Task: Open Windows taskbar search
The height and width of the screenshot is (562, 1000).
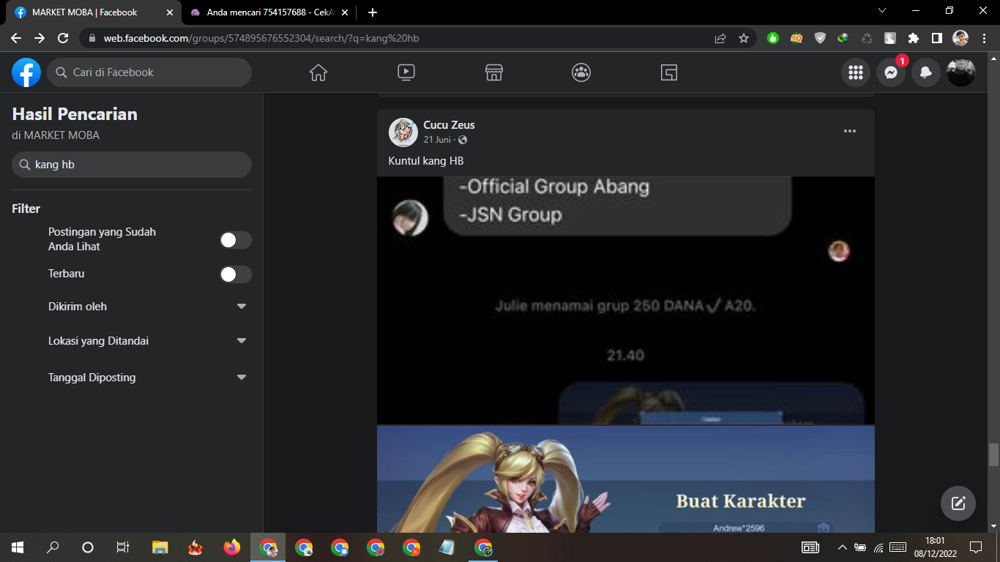Action: [53, 547]
